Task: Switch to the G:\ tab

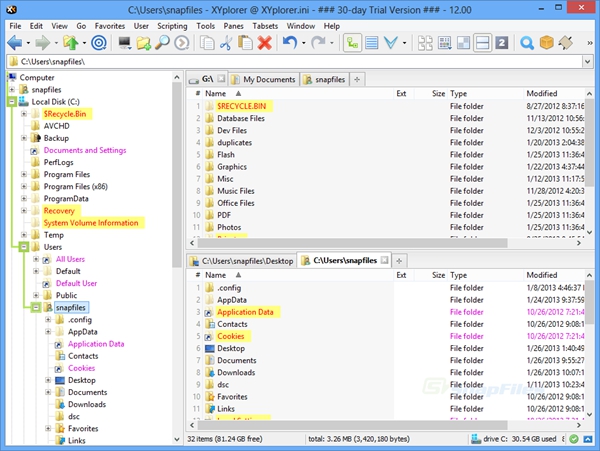Action: (207, 79)
